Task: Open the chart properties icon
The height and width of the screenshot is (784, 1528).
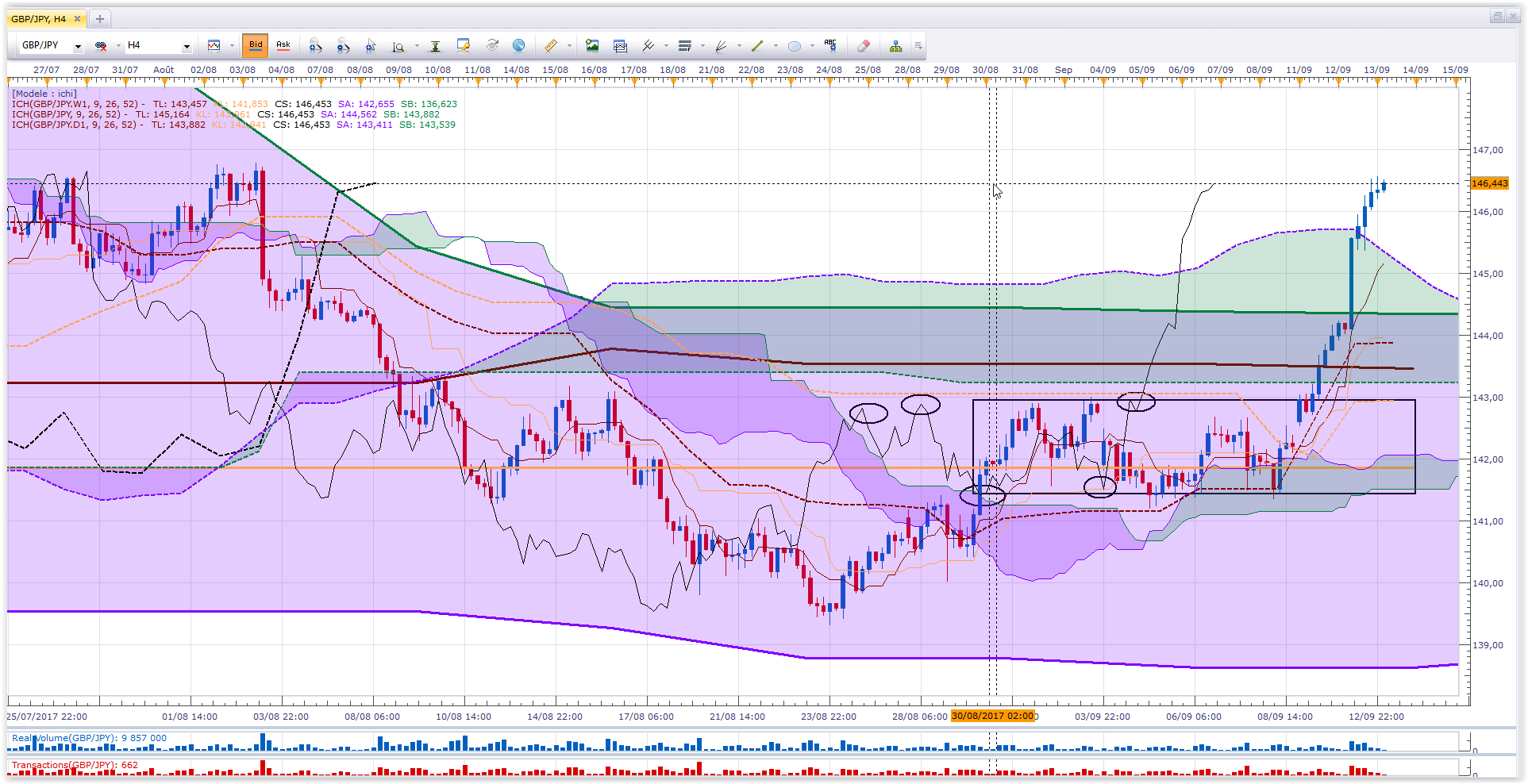Action: (x=464, y=46)
